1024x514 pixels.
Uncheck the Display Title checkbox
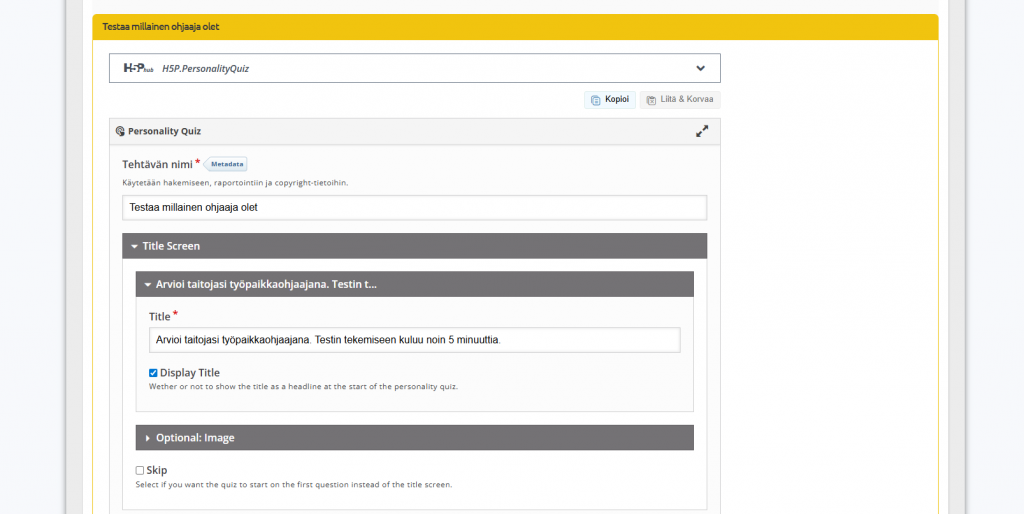pos(154,373)
